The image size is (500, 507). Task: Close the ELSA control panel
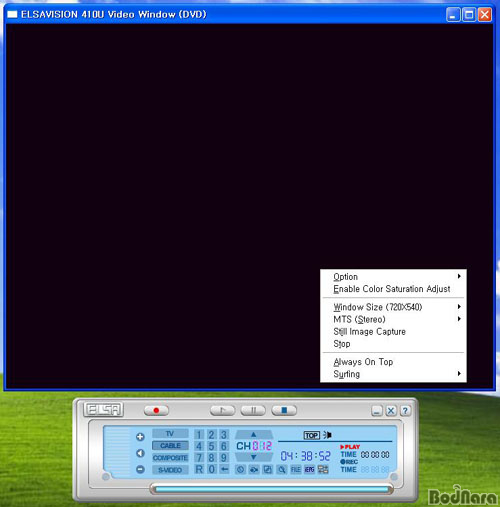click(391, 411)
